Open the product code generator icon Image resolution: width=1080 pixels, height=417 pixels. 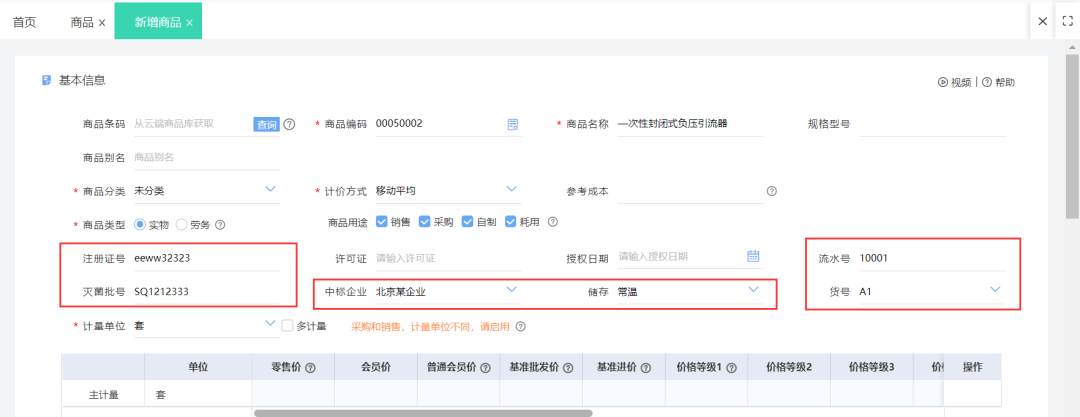point(512,125)
